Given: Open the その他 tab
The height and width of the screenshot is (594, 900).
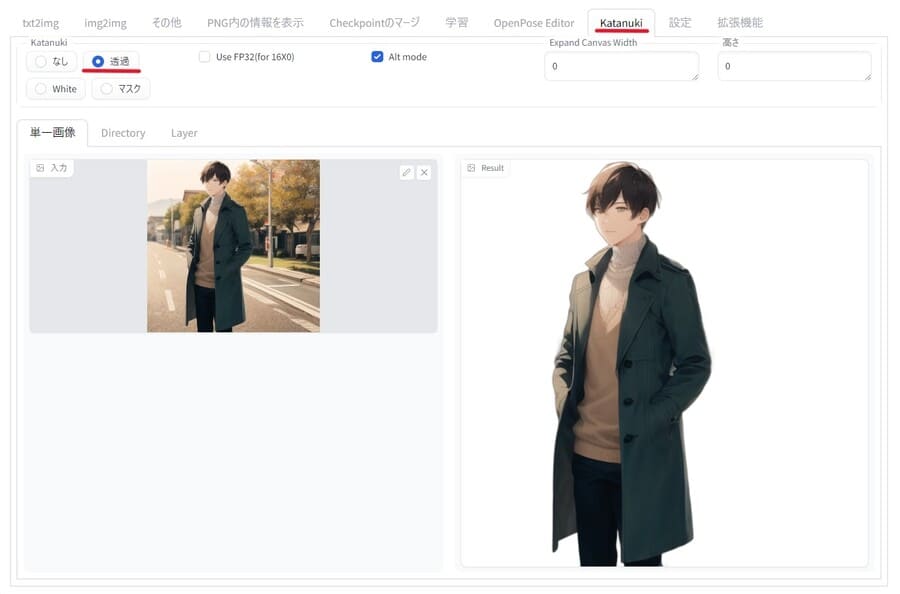Looking at the screenshot, I should (166, 22).
